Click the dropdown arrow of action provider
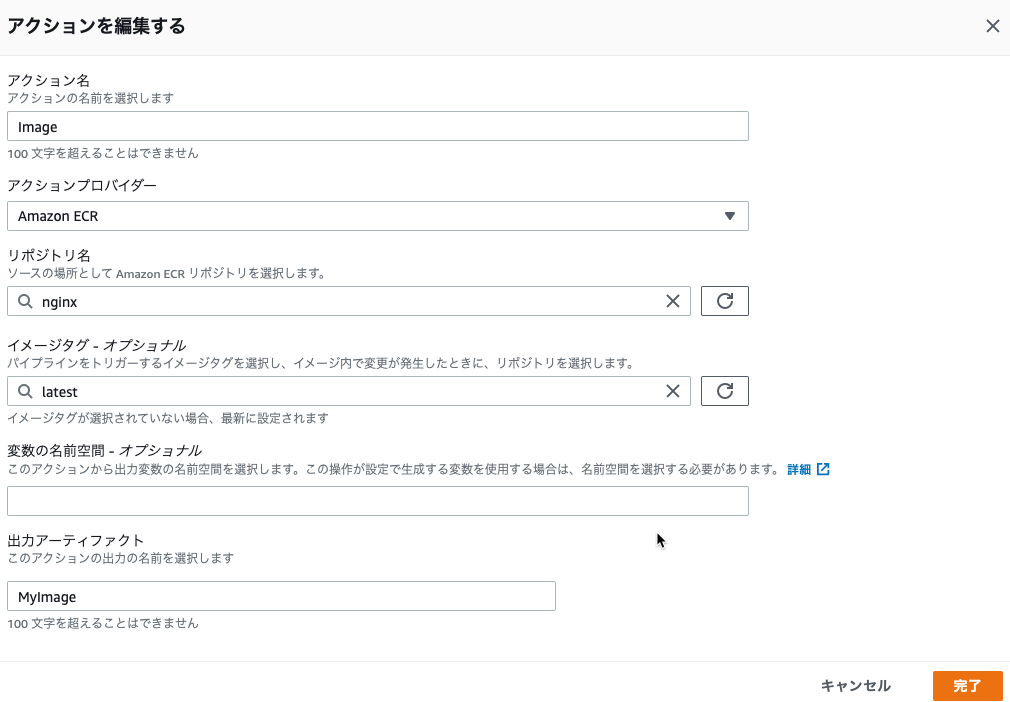The height and width of the screenshot is (702, 1010). point(729,216)
